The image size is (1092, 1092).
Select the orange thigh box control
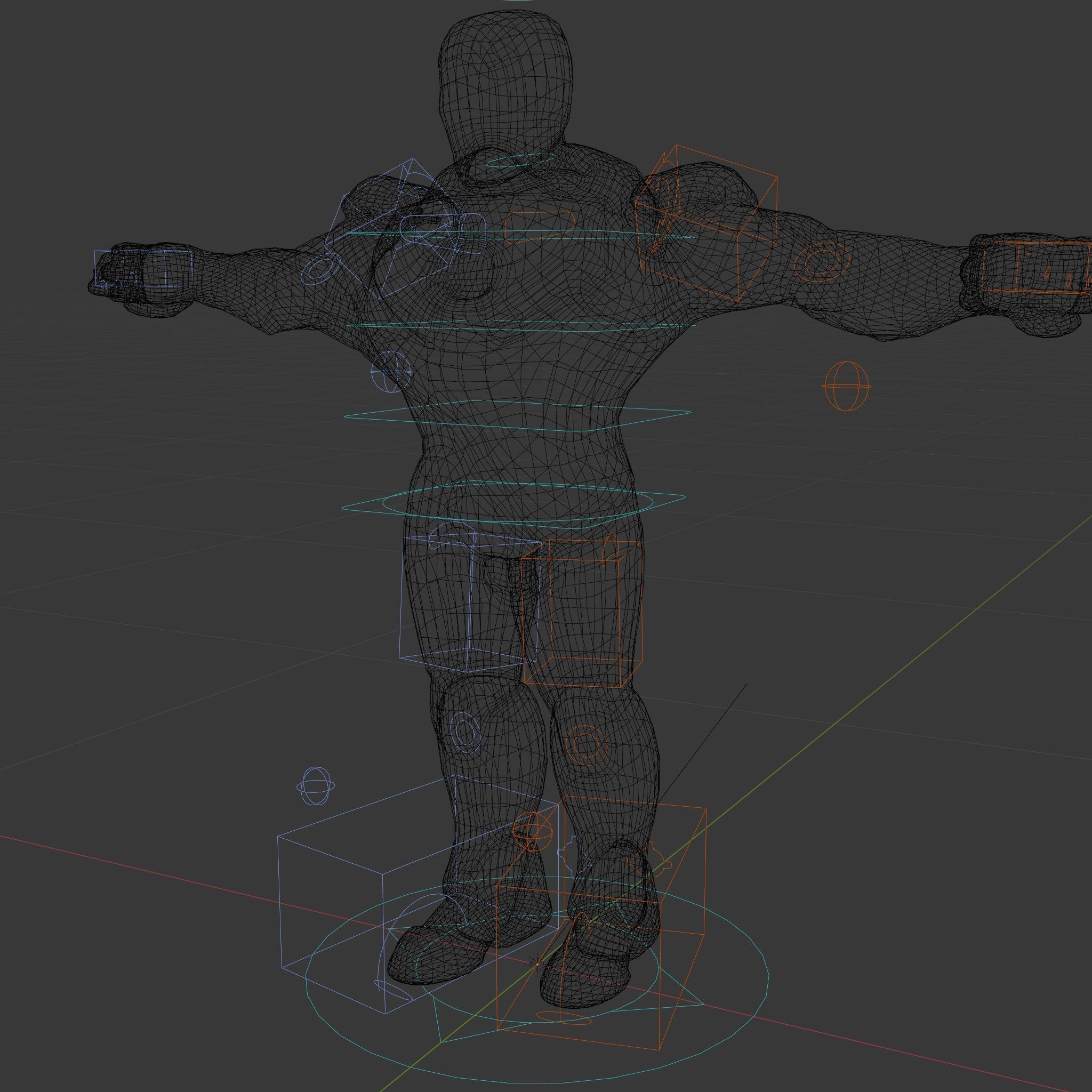[x=582, y=613]
